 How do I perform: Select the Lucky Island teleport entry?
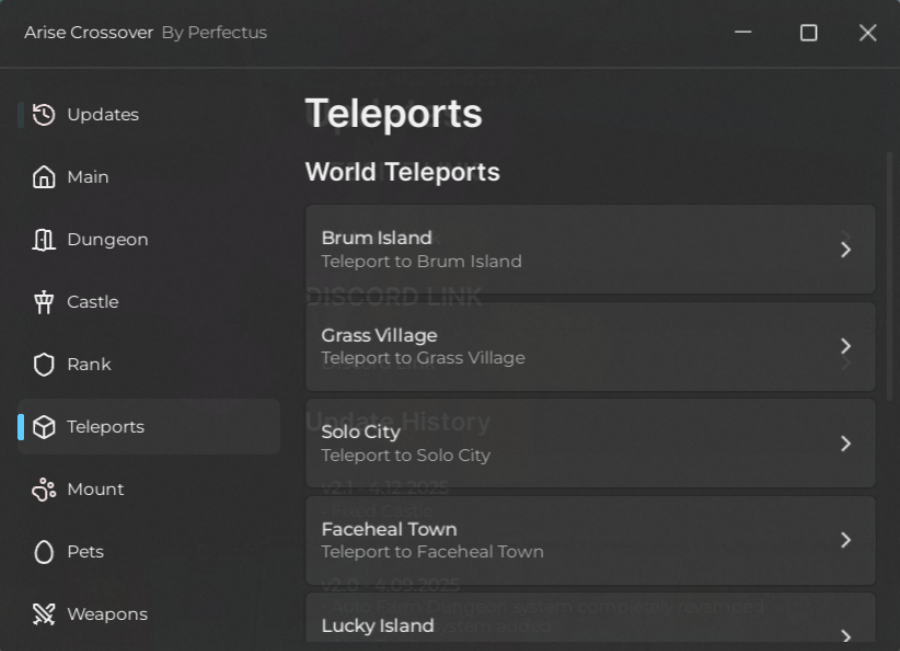(590, 618)
